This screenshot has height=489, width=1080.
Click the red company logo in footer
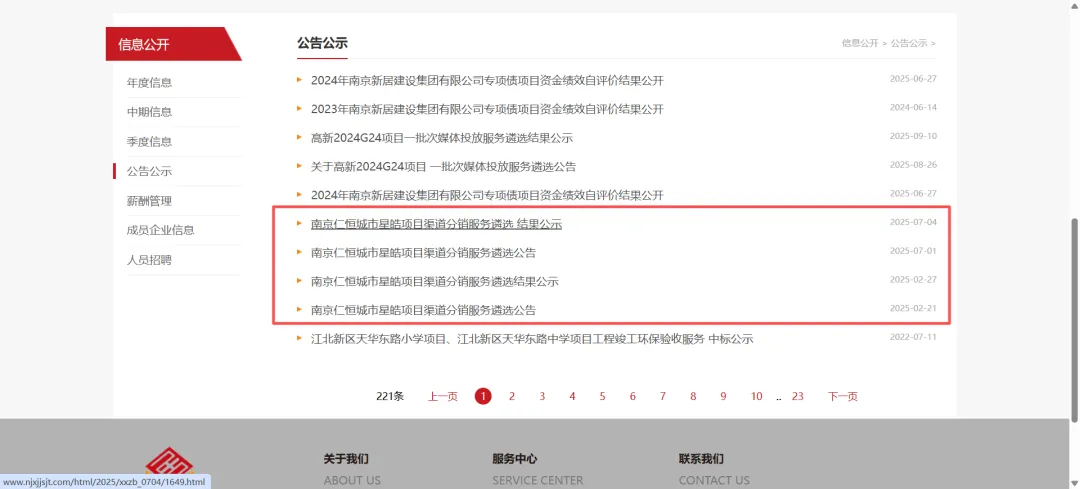[x=169, y=463]
